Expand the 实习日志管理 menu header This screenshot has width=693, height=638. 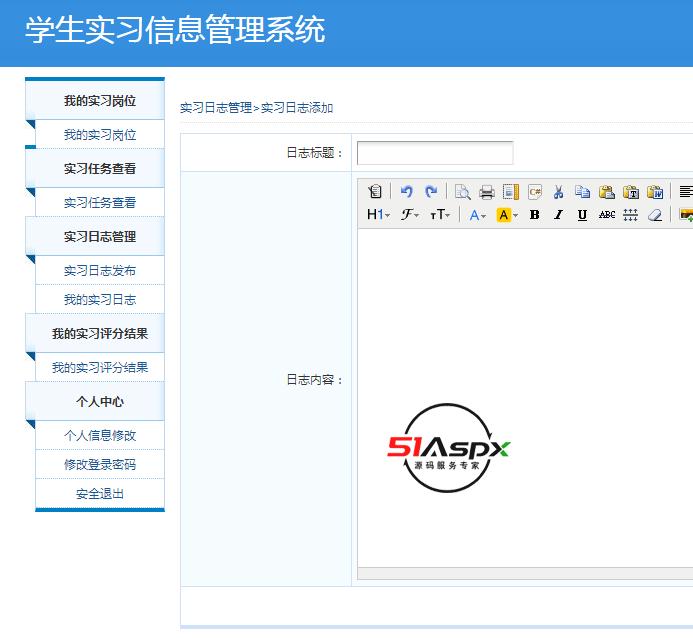tap(95, 236)
